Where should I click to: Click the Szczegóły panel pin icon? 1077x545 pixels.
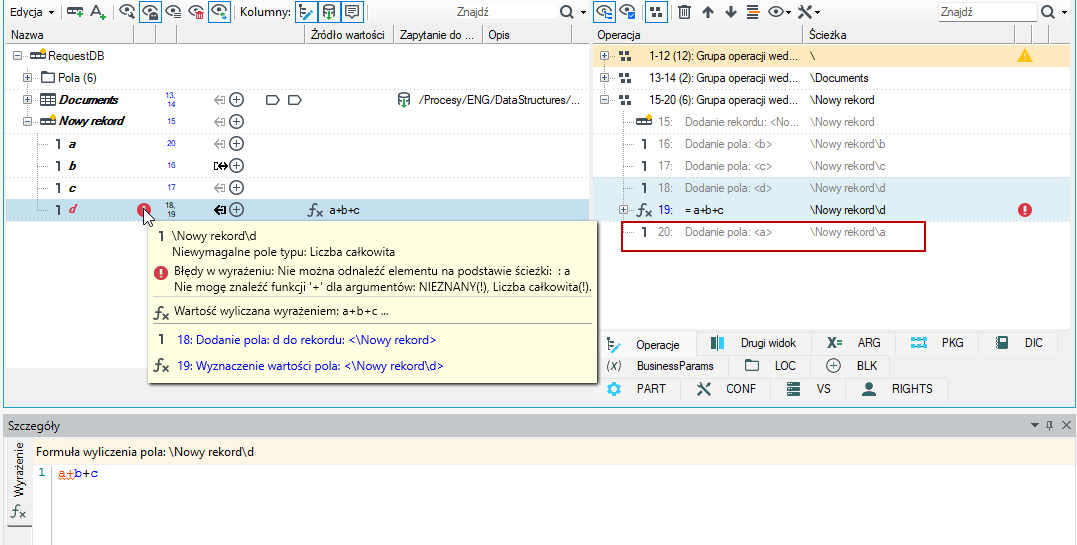(1049, 426)
